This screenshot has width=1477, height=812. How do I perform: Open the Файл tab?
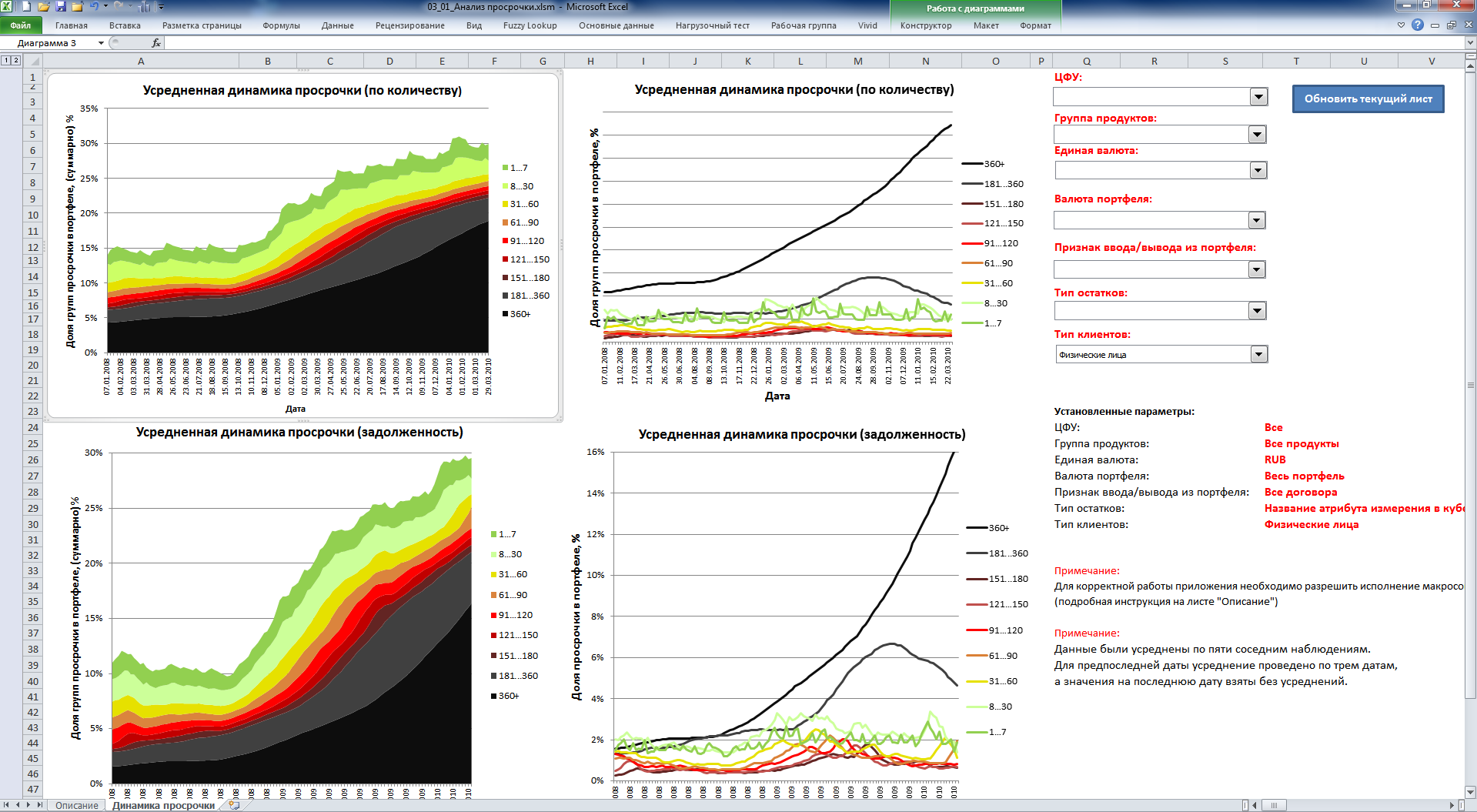click(21, 25)
